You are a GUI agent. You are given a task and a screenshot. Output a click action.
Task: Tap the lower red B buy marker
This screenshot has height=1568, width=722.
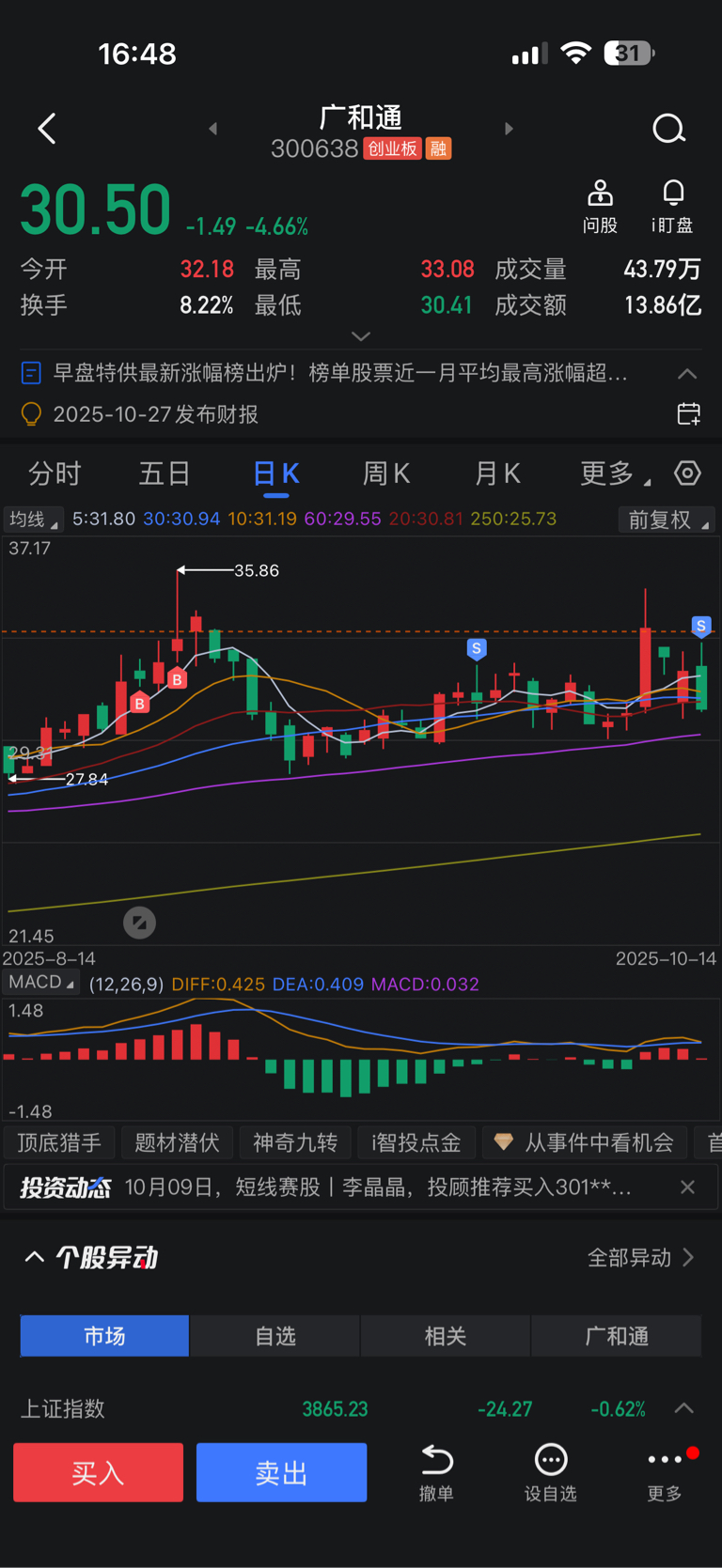[x=140, y=703]
